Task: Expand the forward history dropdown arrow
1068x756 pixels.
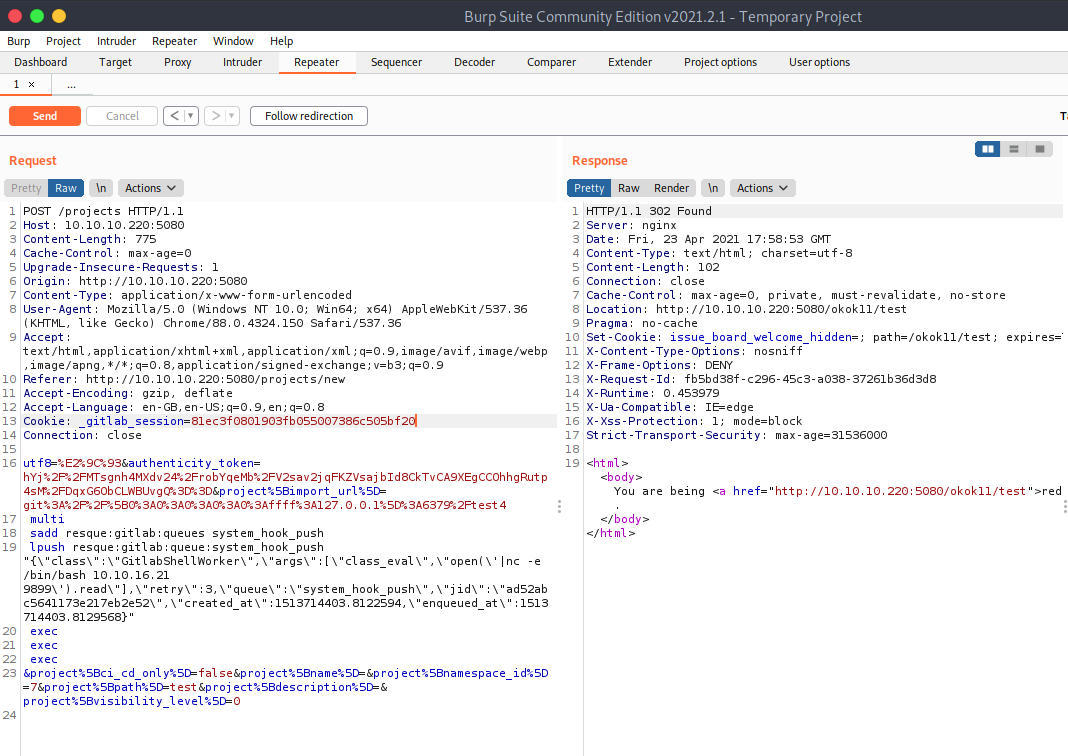Action: point(232,116)
